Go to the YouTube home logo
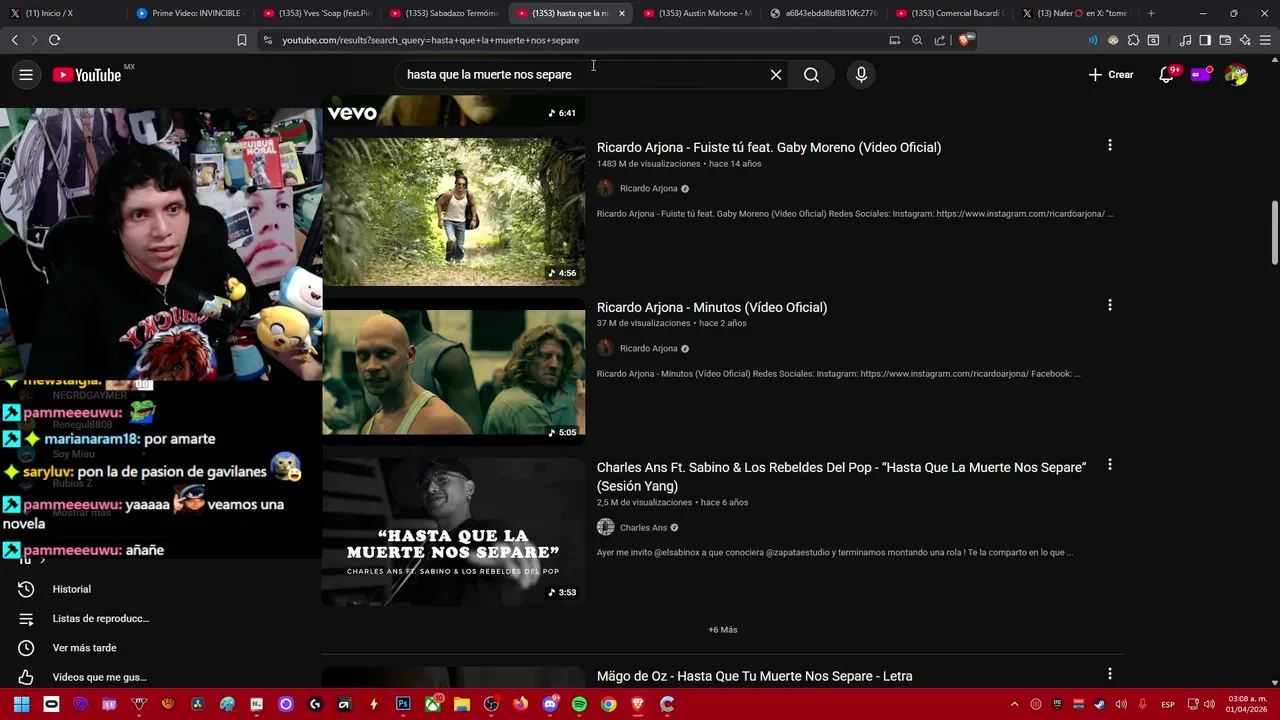The height and width of the screenshot is (720, 1280). (x=87, y=75)
